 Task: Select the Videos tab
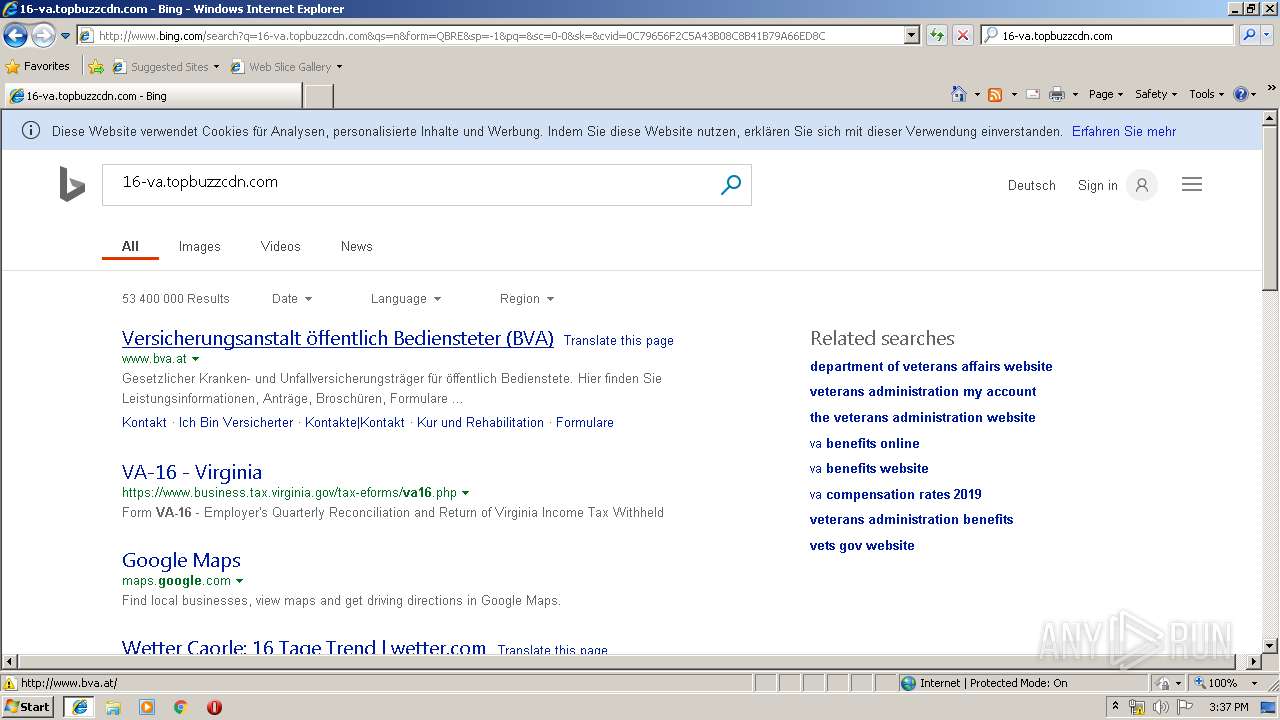pos(280,246)
